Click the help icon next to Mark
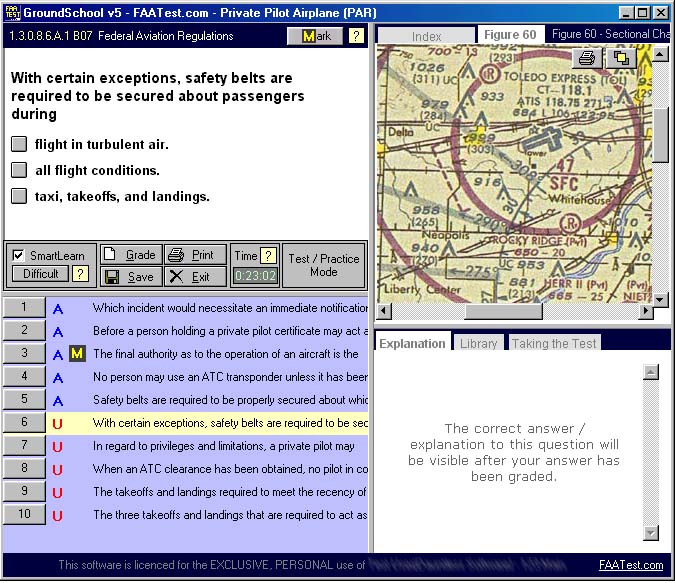 pos(356,36)
